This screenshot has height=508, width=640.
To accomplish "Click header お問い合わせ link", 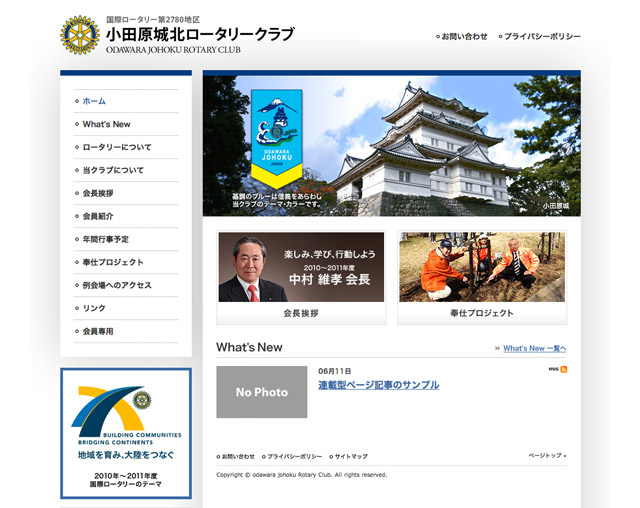I will 464,36.
